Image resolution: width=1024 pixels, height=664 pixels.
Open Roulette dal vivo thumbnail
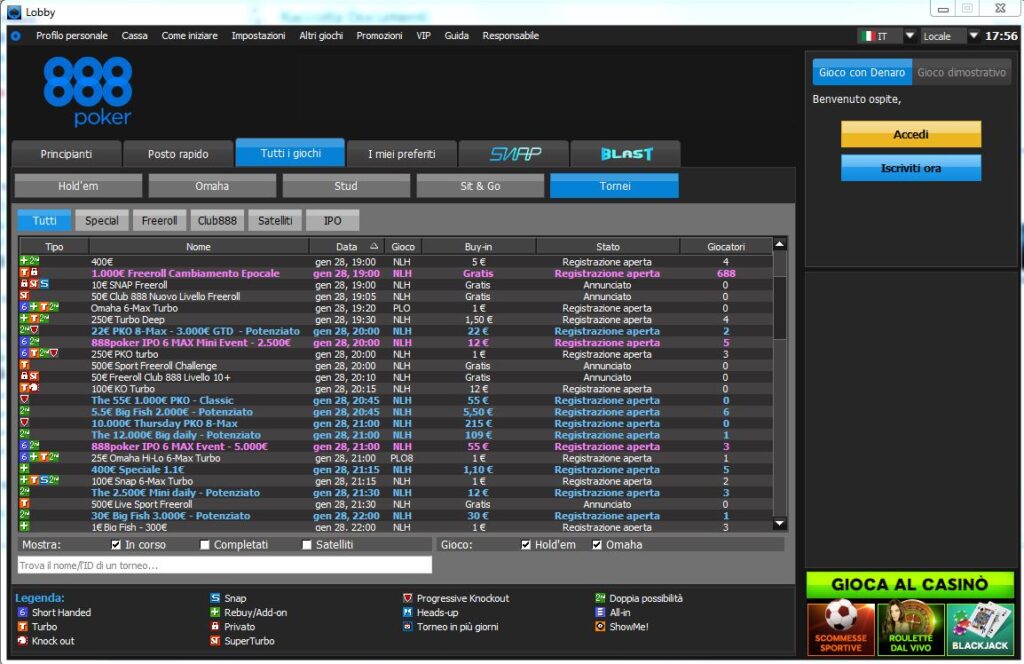(x=910, y=629)
